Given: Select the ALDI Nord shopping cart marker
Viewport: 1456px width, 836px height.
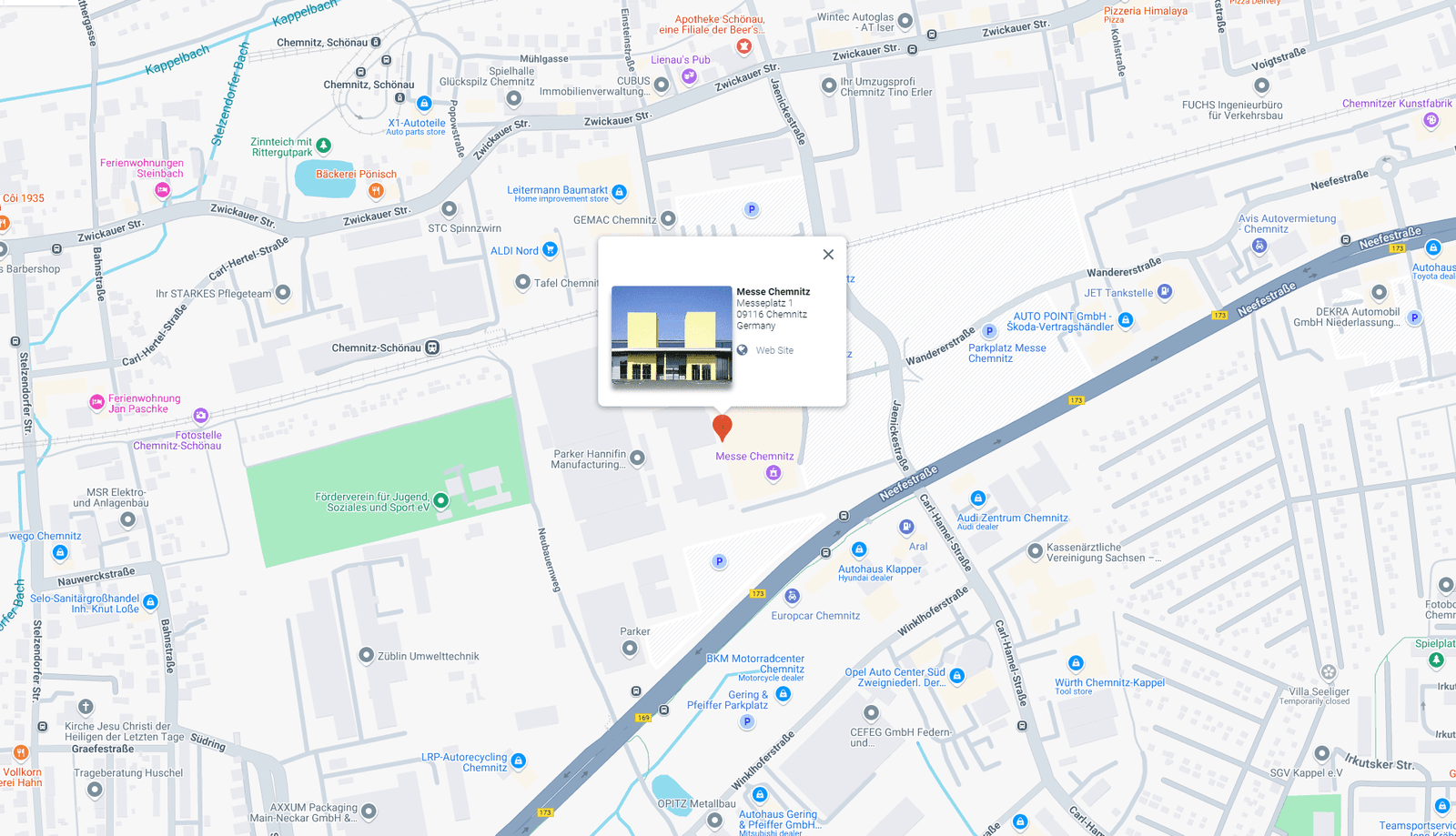Looking at the screenshot, I should click(x=550, y=249).
